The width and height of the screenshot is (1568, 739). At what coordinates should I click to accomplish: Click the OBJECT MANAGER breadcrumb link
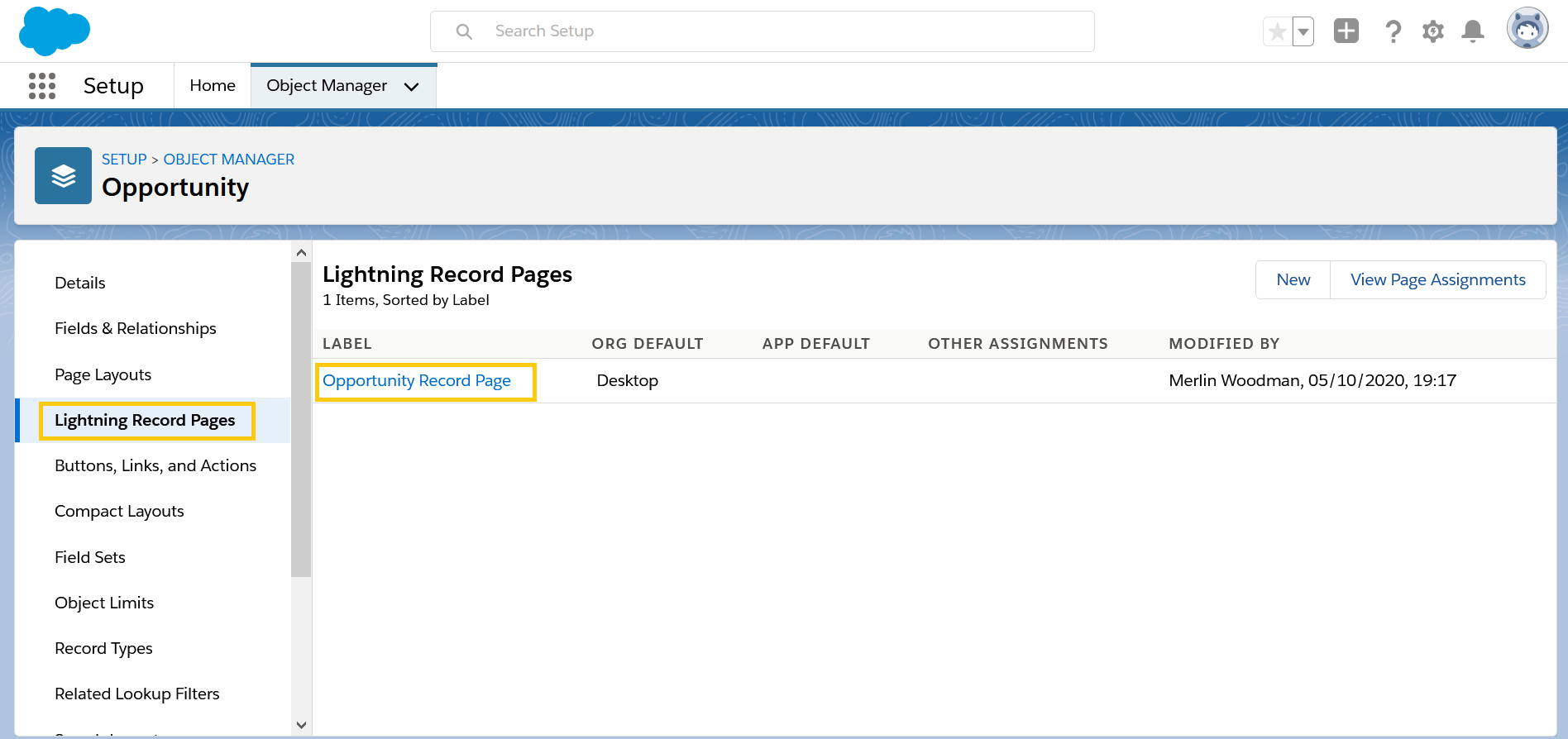pyautogui.click(x=228, y=160)
